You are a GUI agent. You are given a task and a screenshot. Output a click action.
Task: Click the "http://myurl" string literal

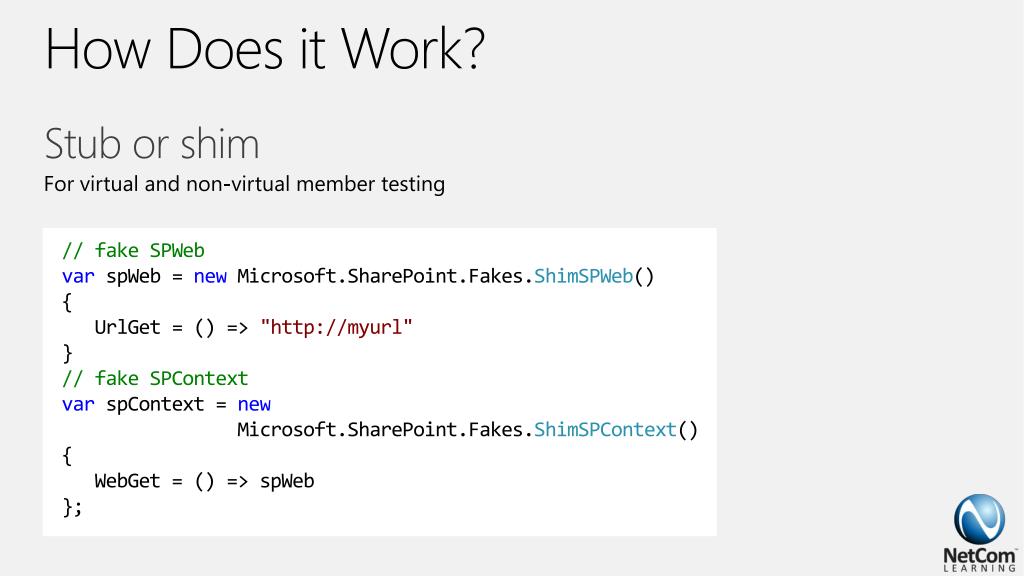336,327
